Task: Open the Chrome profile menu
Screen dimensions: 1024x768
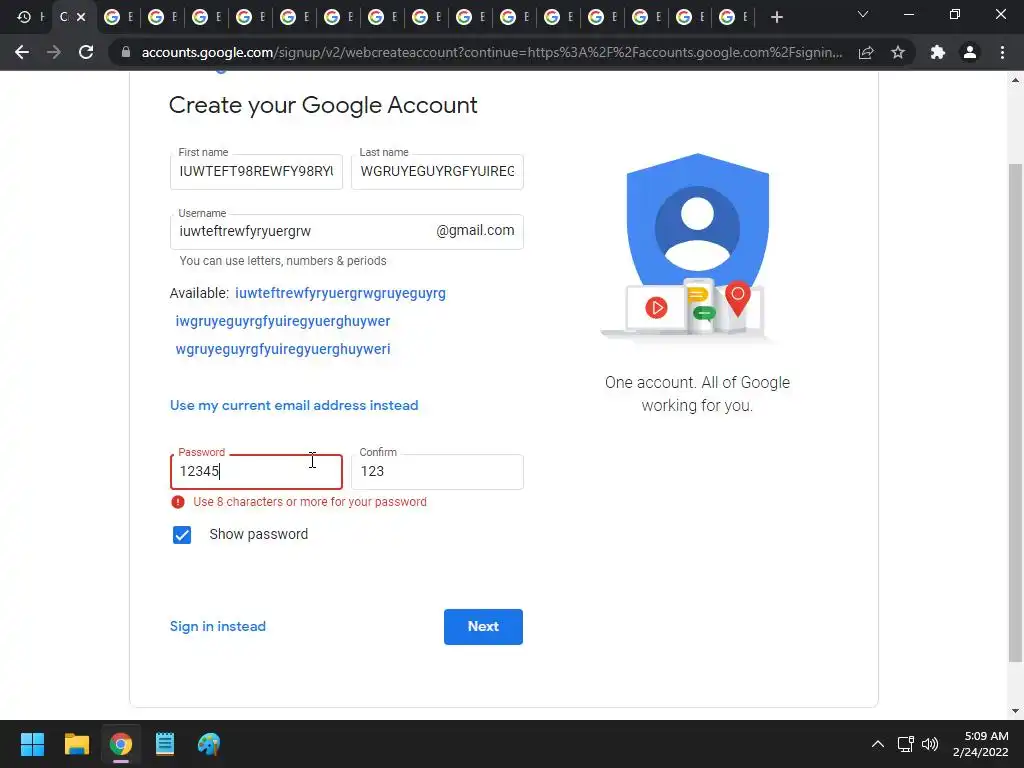Action: click(970, 52)
